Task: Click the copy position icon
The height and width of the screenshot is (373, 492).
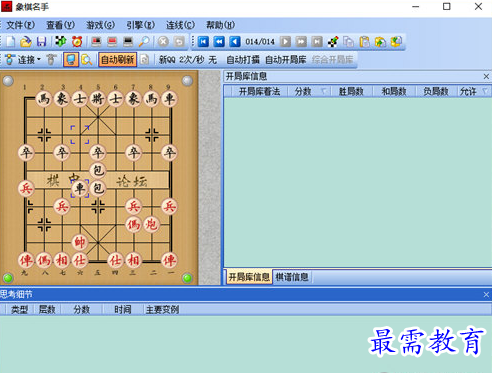Action: [x=349, y=42]
